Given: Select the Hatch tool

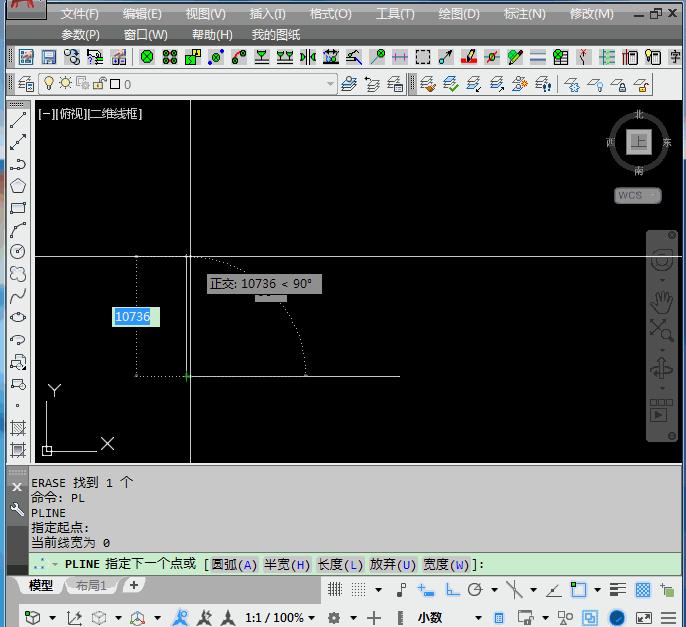Looking at the screenshot, I should [x=18, y=428].
